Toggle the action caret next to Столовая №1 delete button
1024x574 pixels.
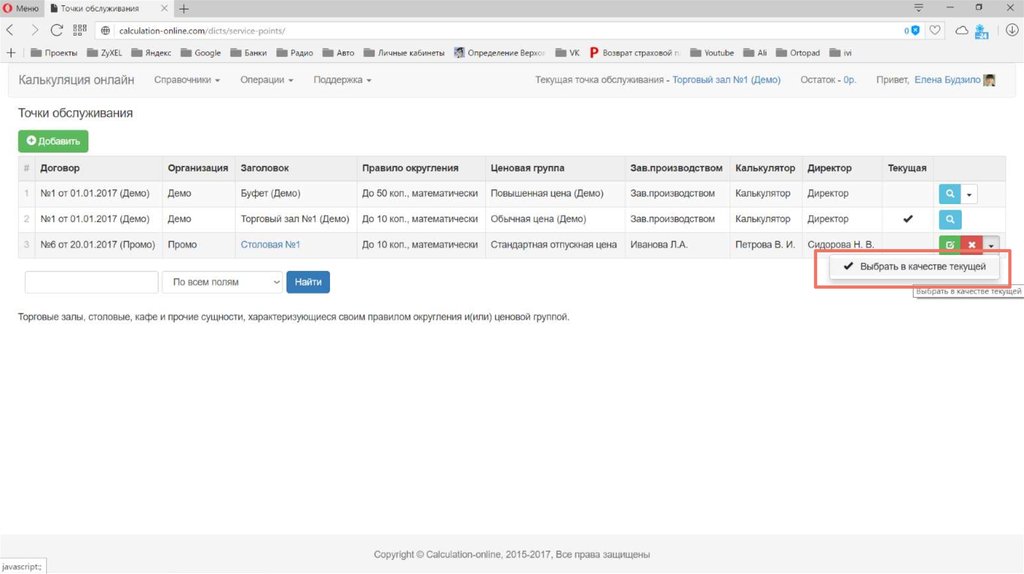coord(990,245)
